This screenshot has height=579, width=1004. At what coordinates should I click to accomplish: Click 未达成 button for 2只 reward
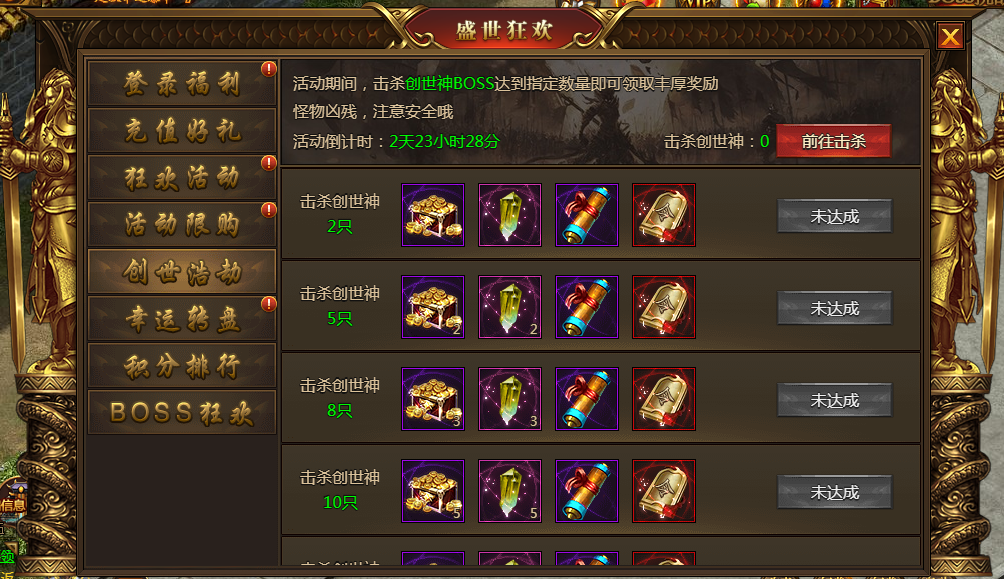[834, 216]
